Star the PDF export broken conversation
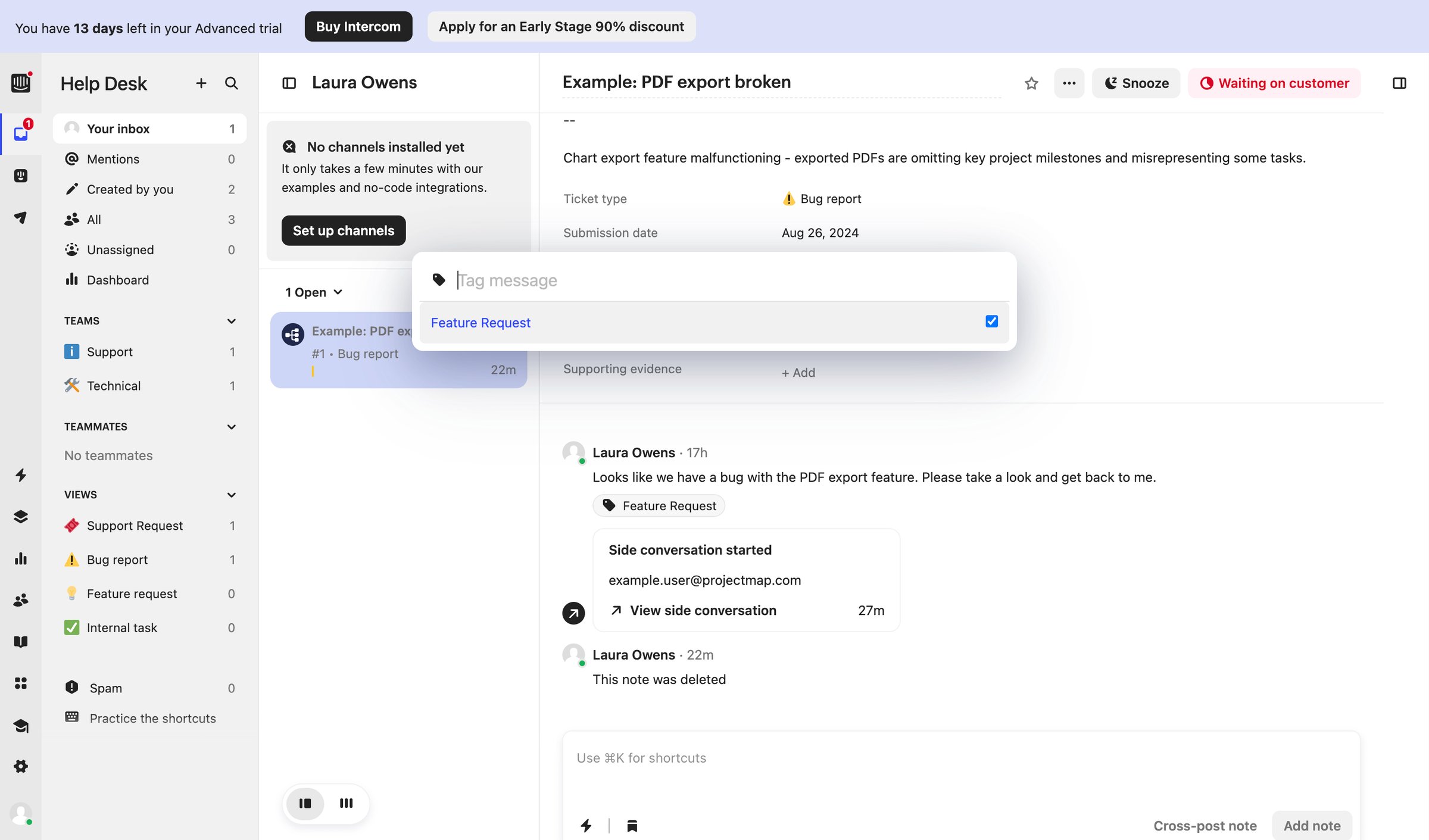Image resolution: width=1429 pixels, height=840 pixels. [x=1031, y=83]
